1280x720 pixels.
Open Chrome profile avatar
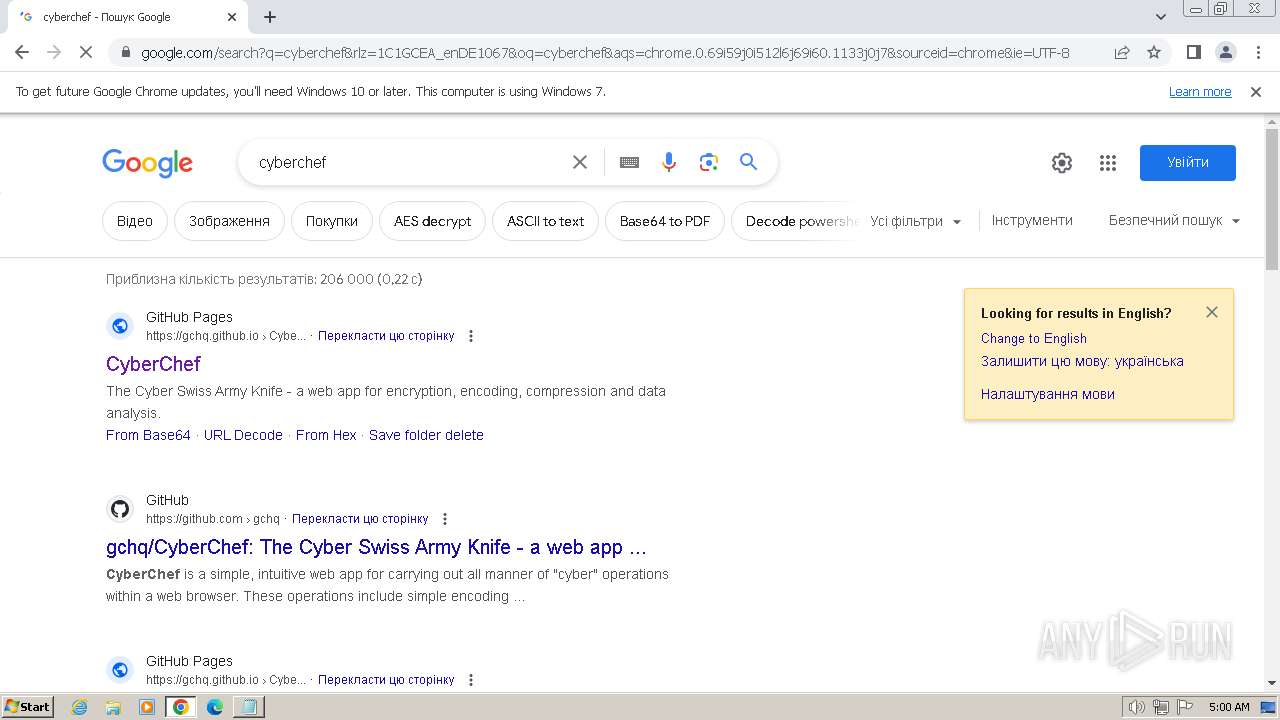1225,52
